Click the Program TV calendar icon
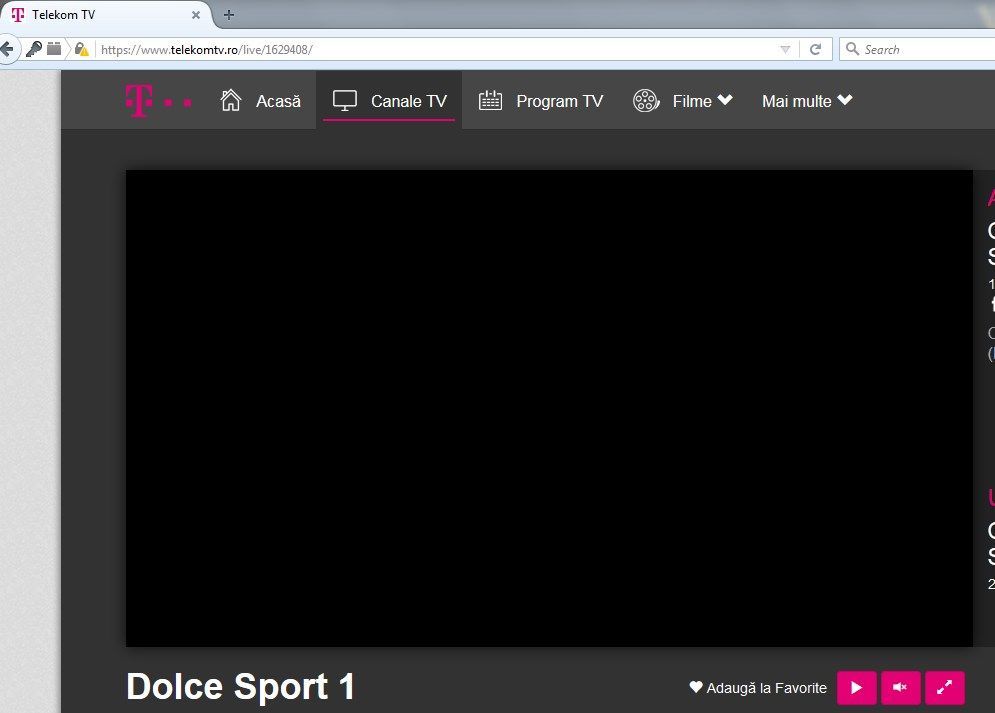 (x=490, y=100)
